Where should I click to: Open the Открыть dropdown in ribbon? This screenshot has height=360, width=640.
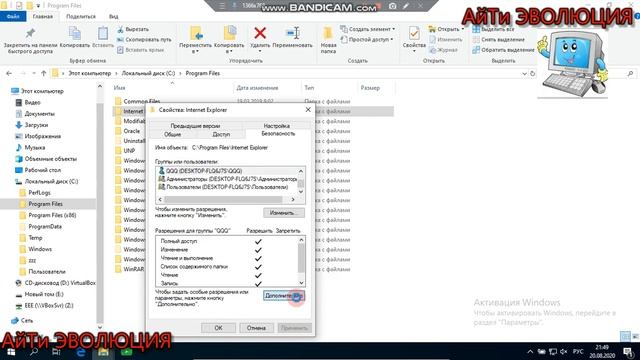pyautogui.click(x=446, y=29)
